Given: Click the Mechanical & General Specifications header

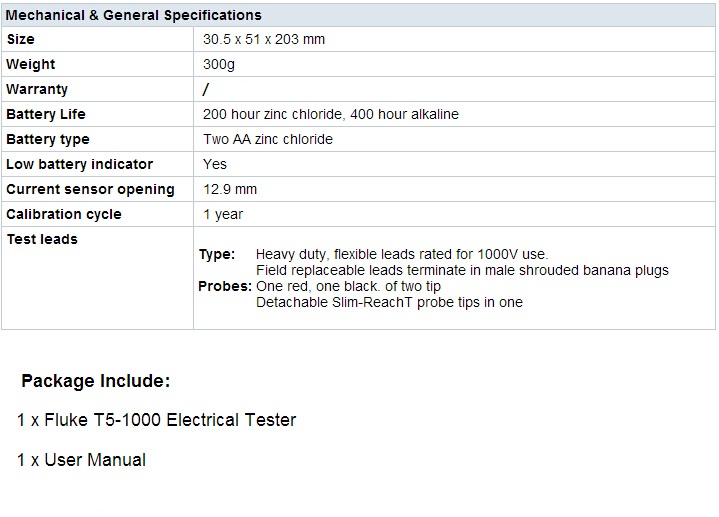Looking at the screenshot, I should click(x=134, y=15).
